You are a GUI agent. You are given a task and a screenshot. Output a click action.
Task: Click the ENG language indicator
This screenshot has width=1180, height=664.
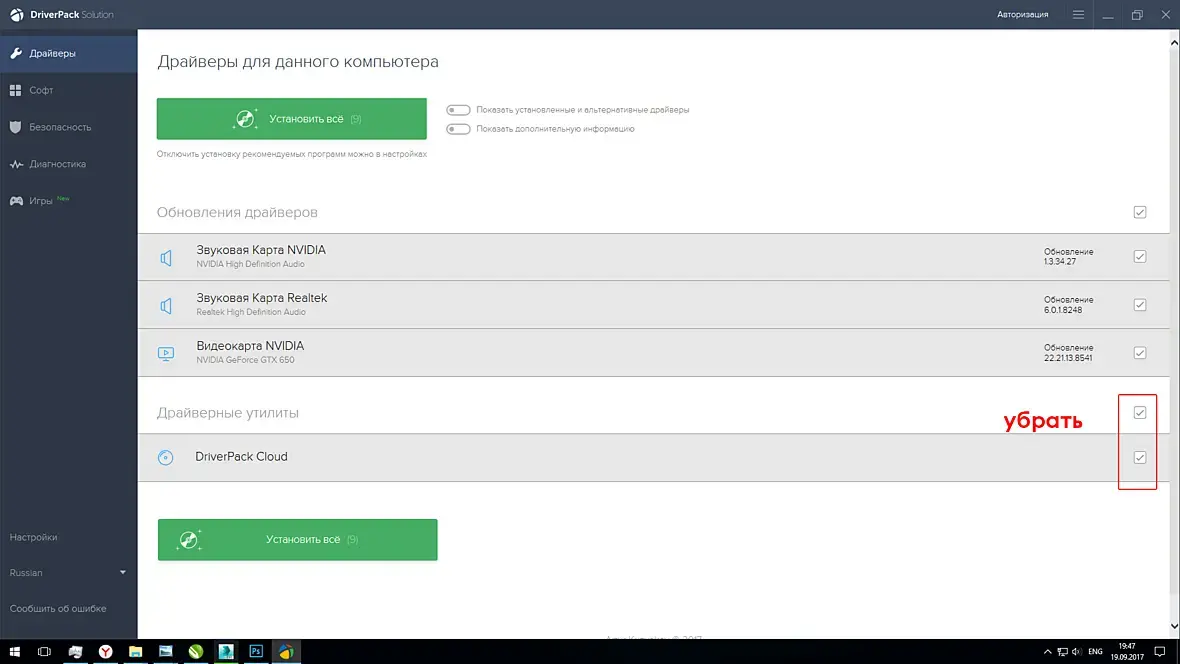[x=1096, y=652]
